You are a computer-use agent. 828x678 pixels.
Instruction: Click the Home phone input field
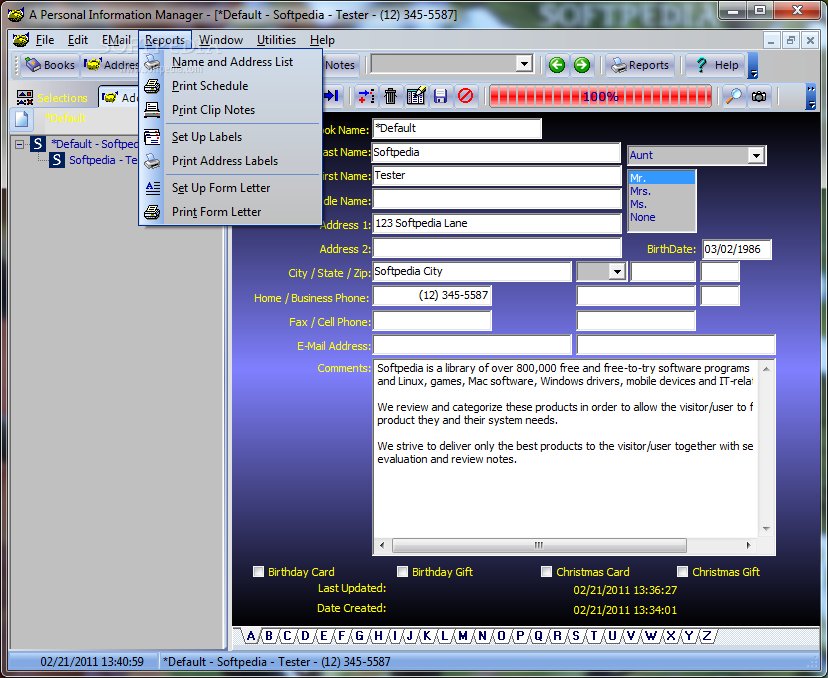pyautogui.click(x=432, y=296)
